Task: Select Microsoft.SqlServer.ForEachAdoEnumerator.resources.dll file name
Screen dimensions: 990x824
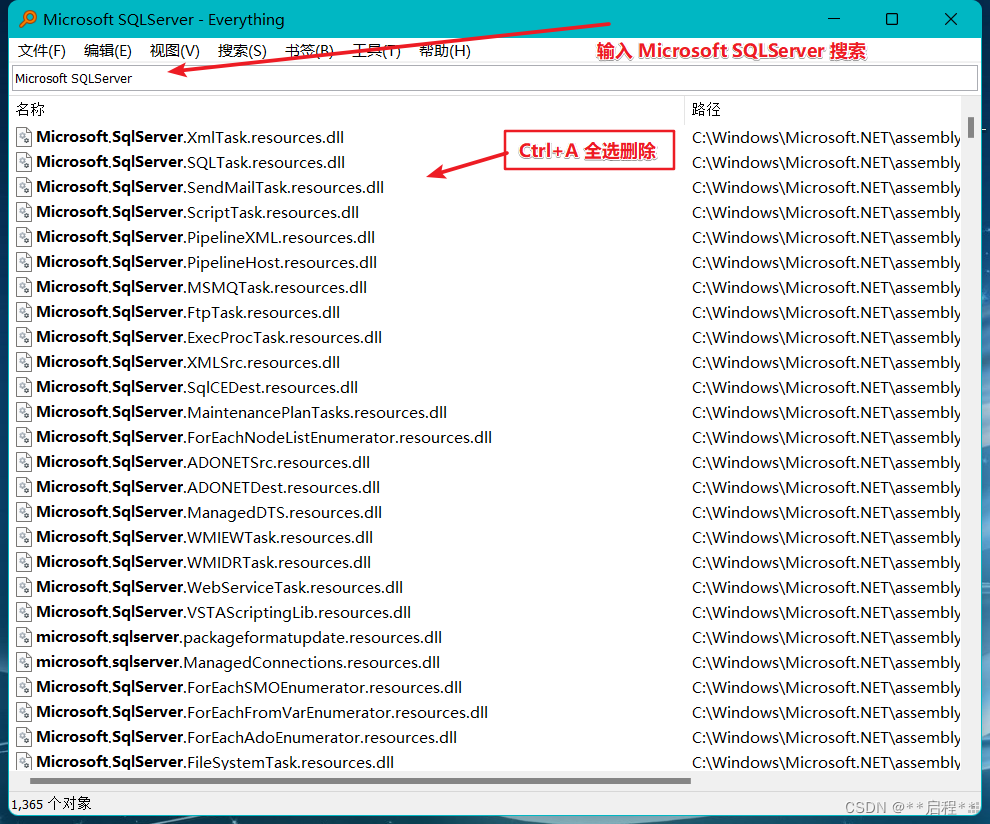Action: point(247,737)
